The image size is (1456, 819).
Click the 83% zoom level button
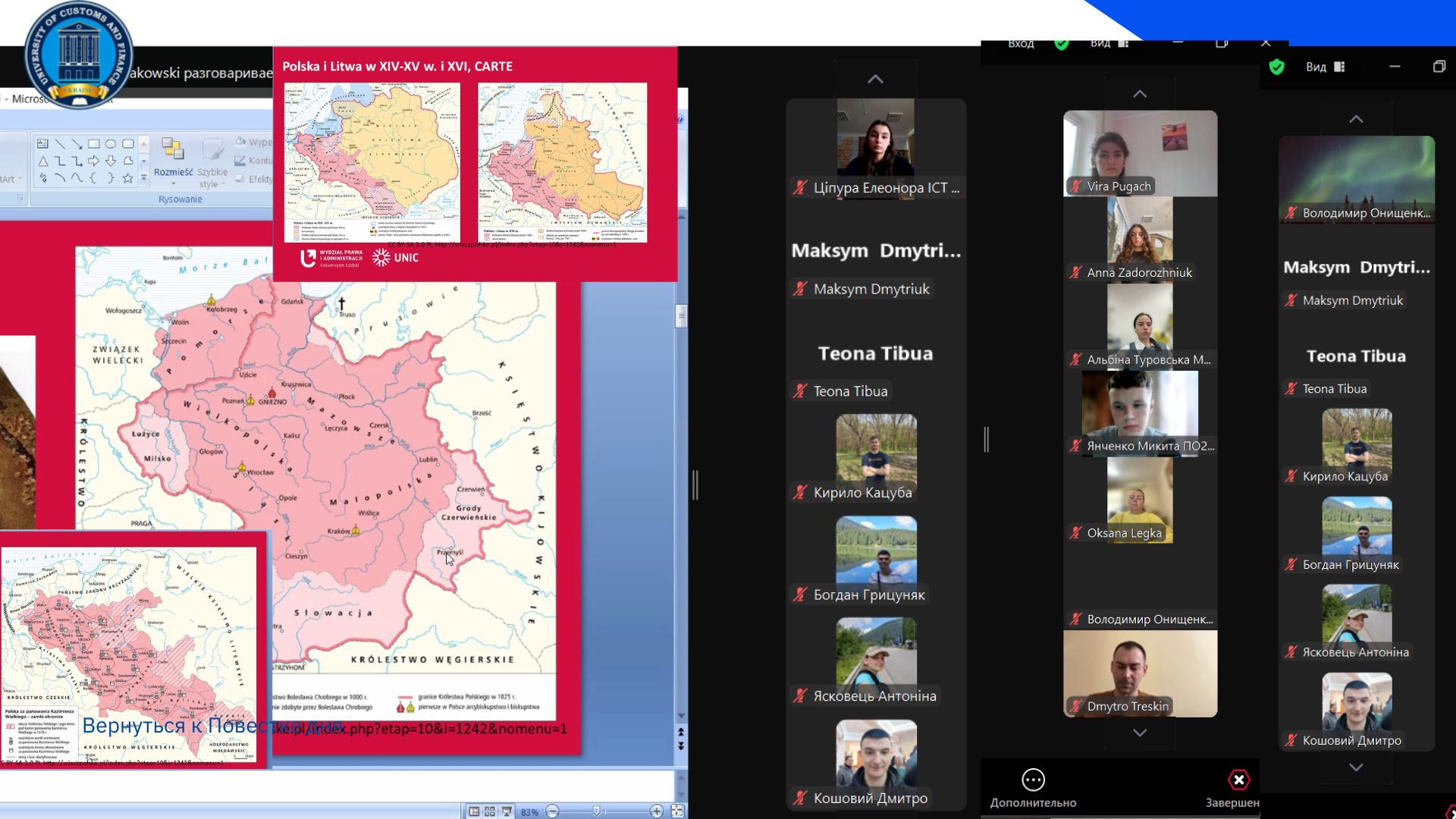(529, 811)
